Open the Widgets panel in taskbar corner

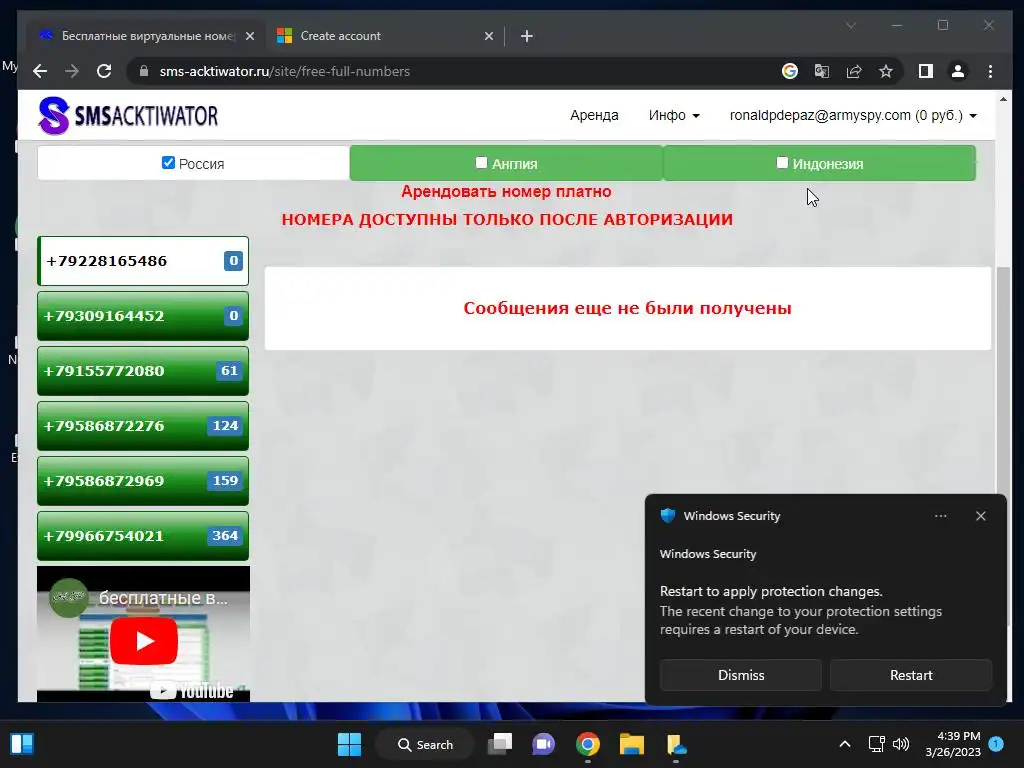click(22, 744)
